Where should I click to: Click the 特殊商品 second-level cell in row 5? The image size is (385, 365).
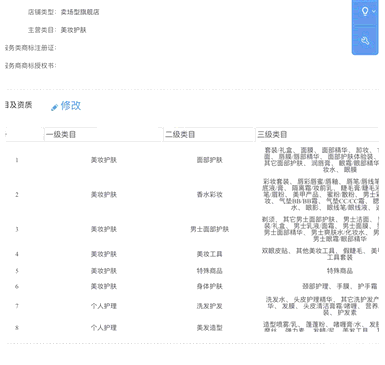pos(209,271)
